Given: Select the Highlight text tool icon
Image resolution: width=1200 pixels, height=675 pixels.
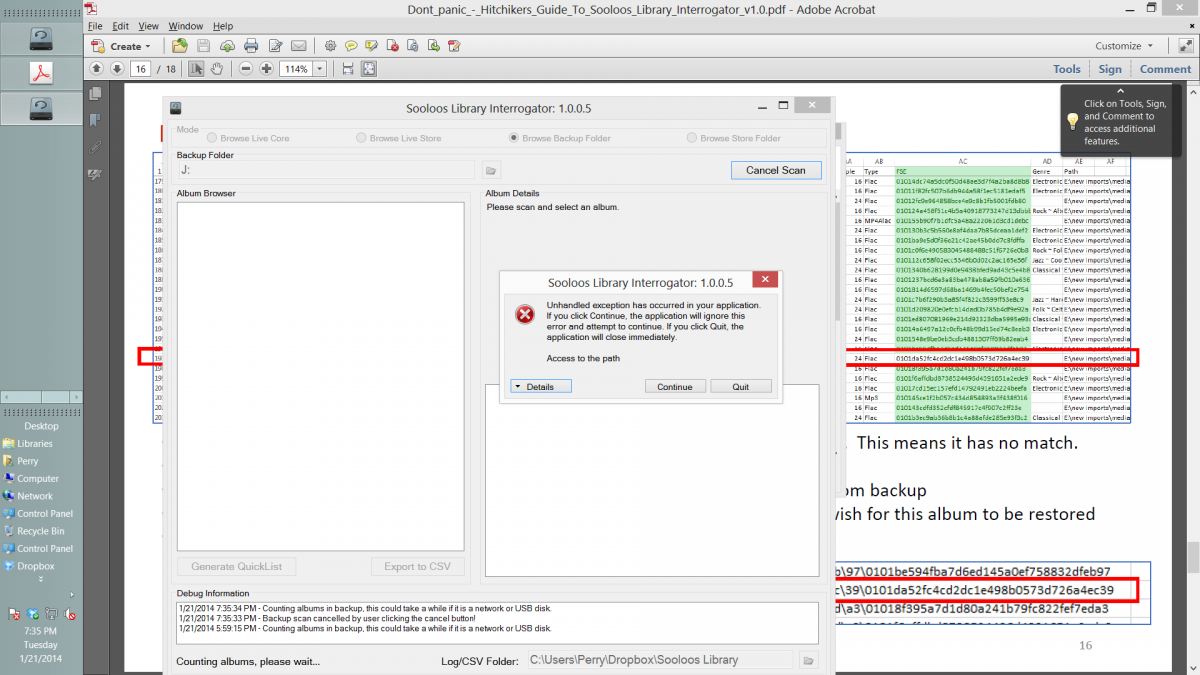Looking at the screenshot, I should (373, 46).
